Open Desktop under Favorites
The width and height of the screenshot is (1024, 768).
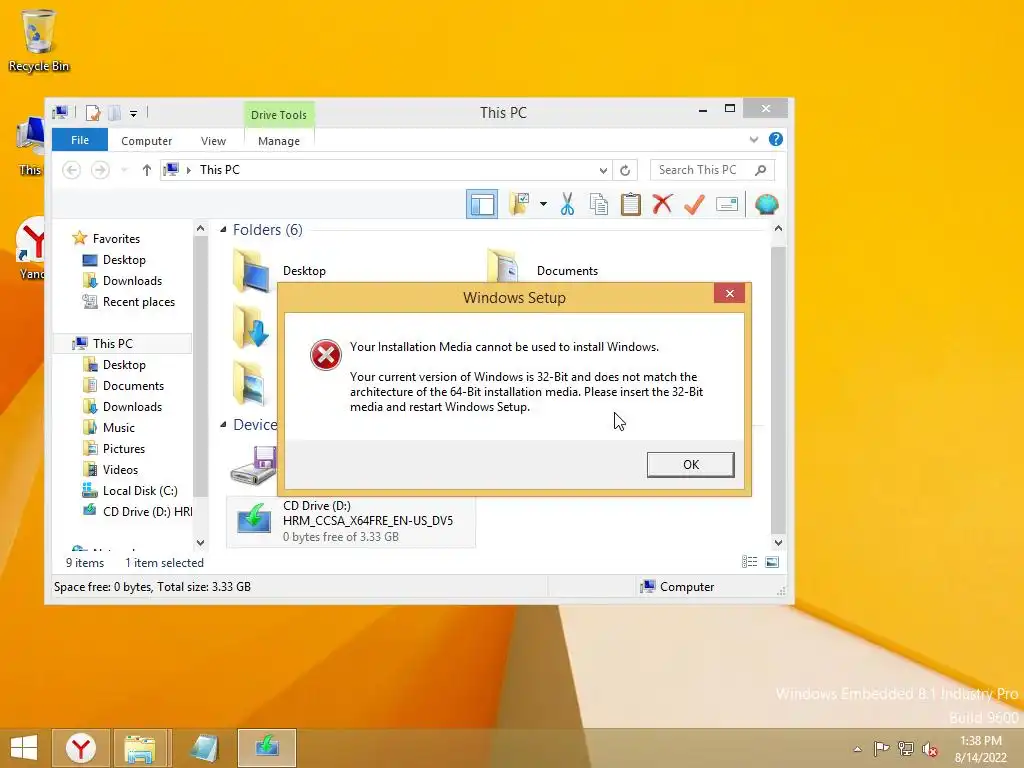[x=123, y=260]
